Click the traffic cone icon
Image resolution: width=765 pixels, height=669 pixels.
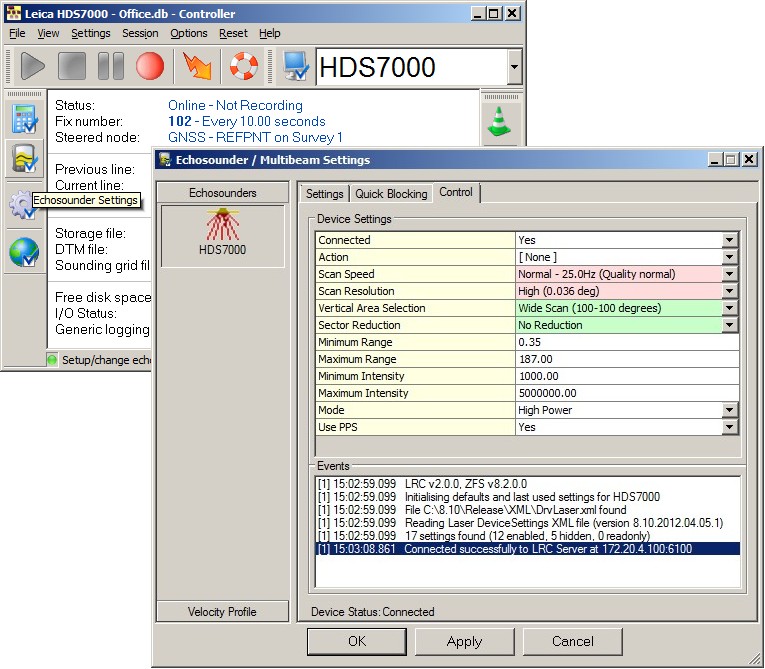(497, 120)
